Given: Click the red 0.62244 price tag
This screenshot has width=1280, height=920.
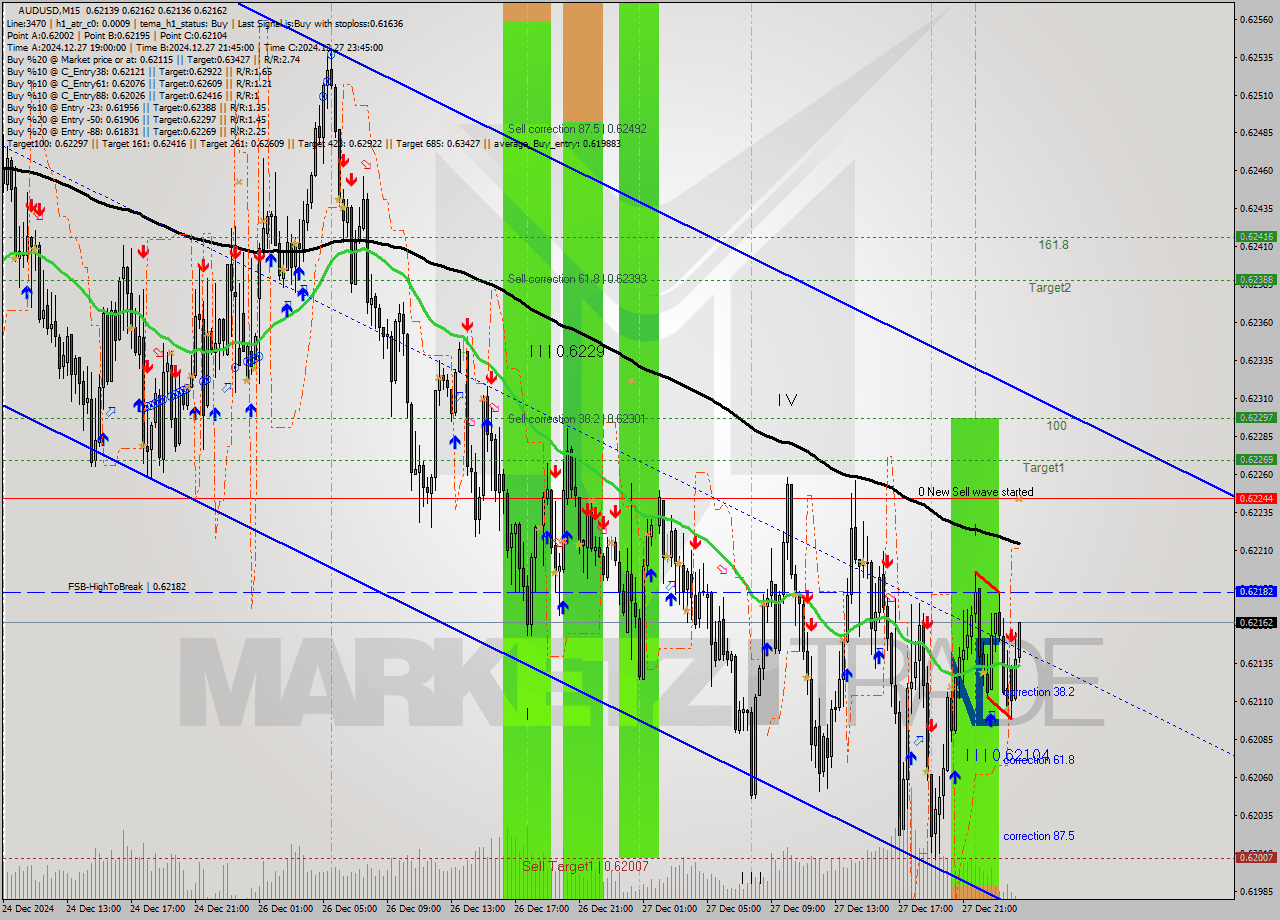Looking at the screenshot, I should click(1256, 498).
